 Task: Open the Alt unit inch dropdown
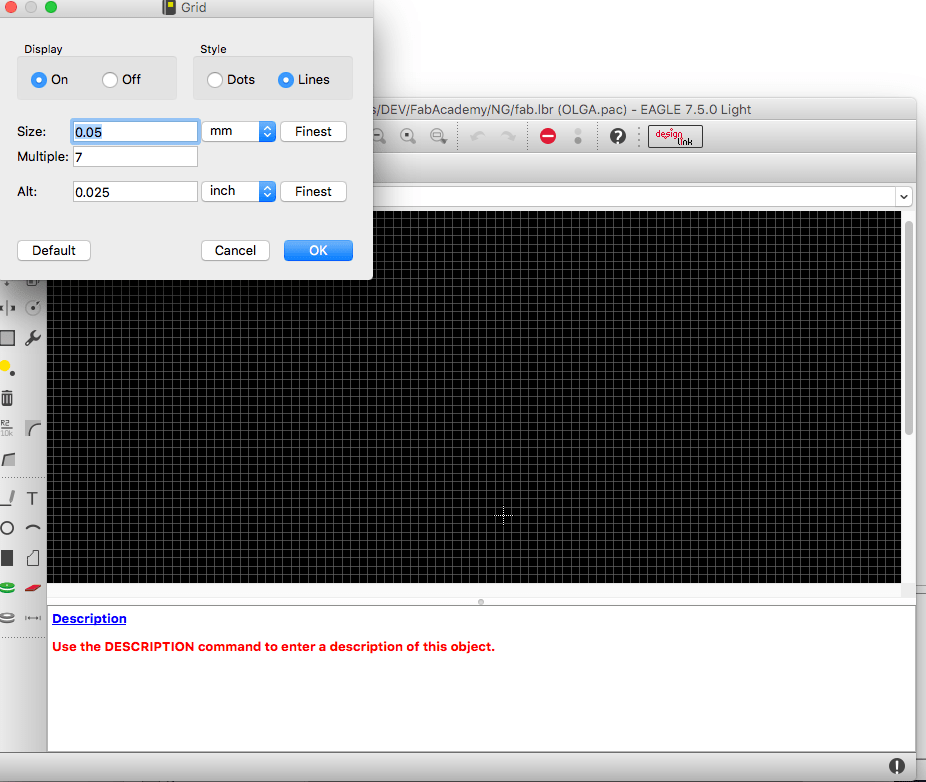point(239,191)
